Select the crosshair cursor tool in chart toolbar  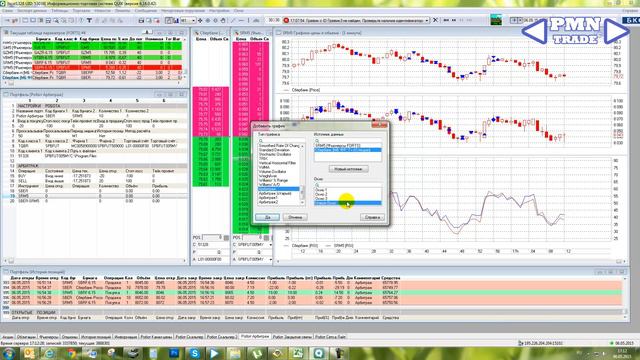point(200,20)
